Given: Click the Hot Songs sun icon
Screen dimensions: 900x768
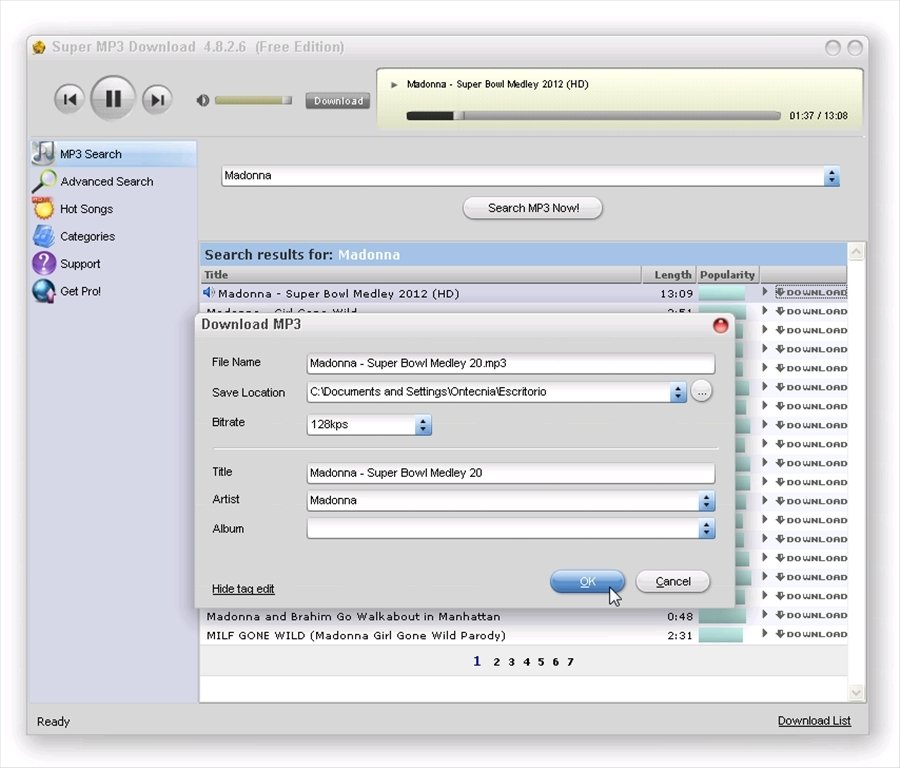Looking at the screenshot, I should point(44,208).
